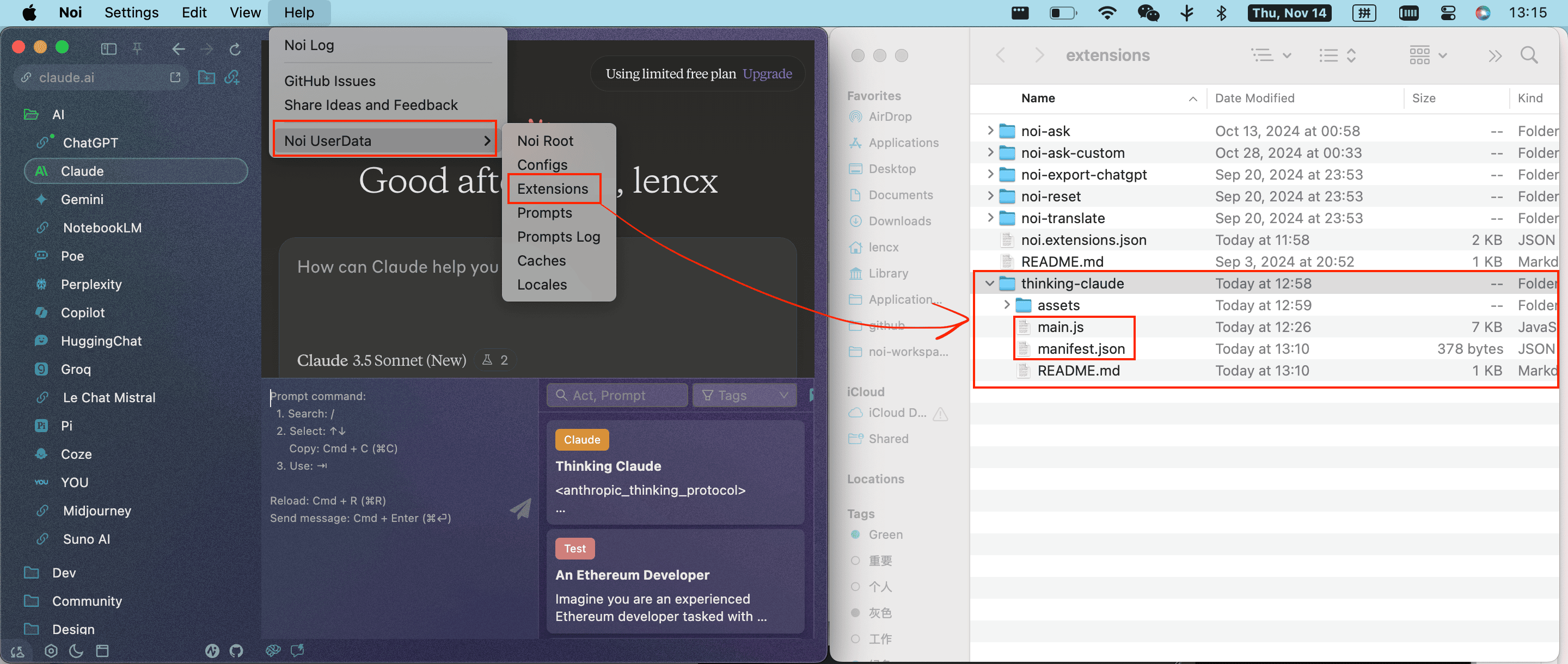
Task: Select Extensions in Noi UserData submenu
Action: (x=552, y=189)
